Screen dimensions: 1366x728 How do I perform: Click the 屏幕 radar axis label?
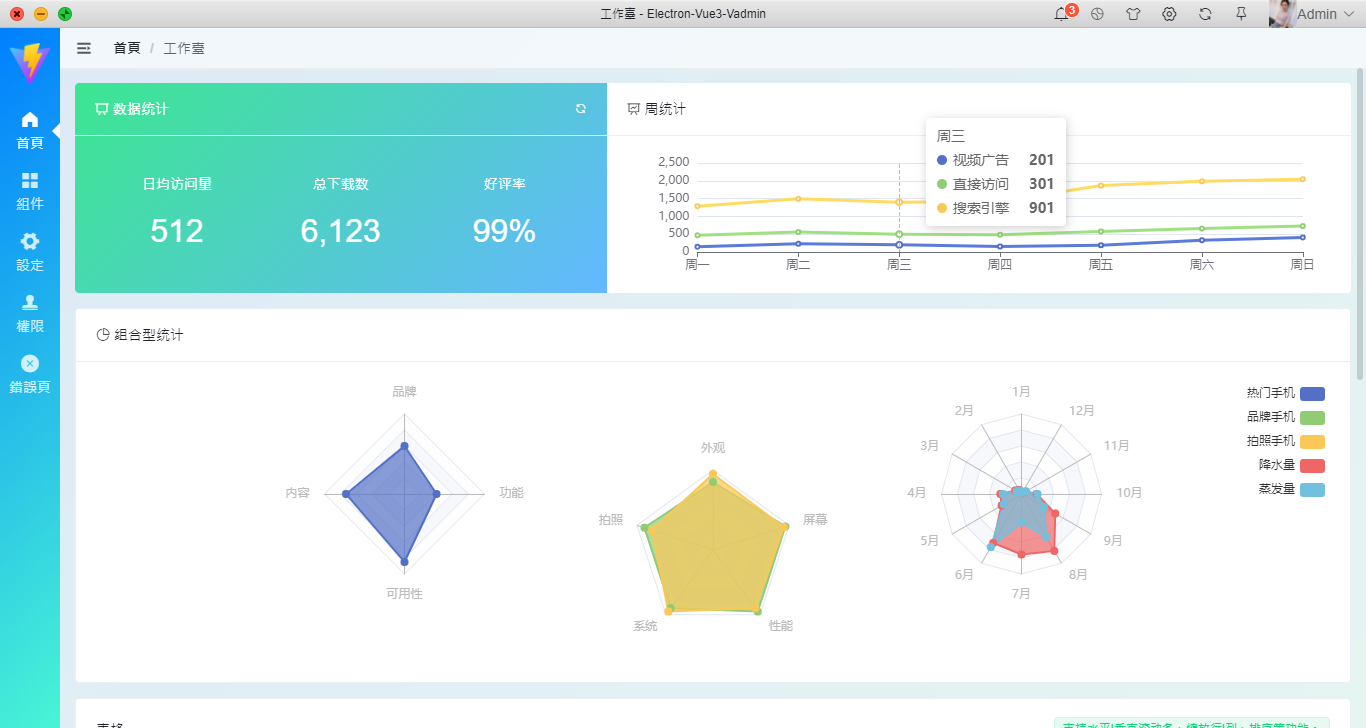(x=815, y=520)
